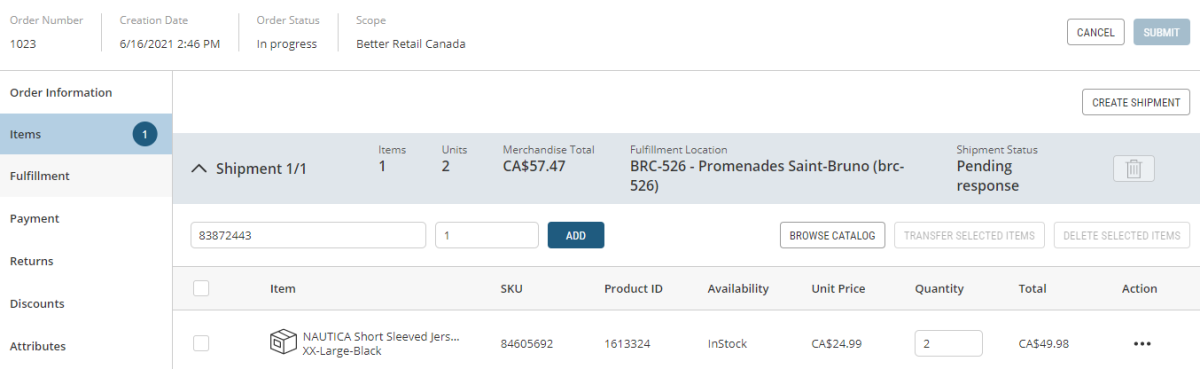Open the three-dot action menu for NAUTICA item

point(1142,344)
